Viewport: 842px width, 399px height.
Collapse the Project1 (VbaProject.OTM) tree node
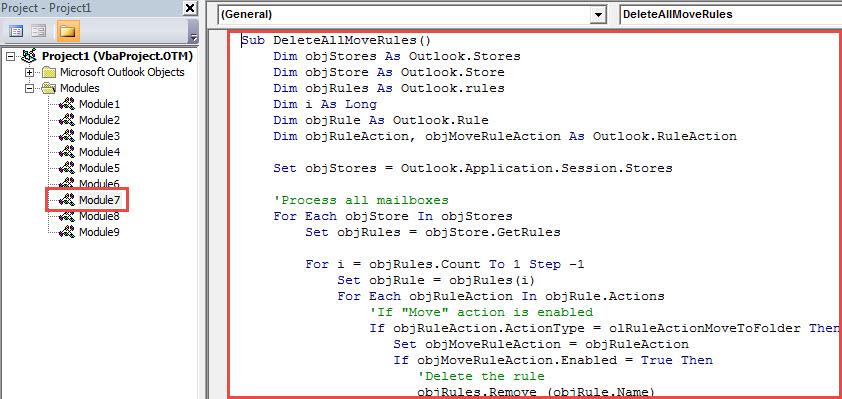point(11,56)
